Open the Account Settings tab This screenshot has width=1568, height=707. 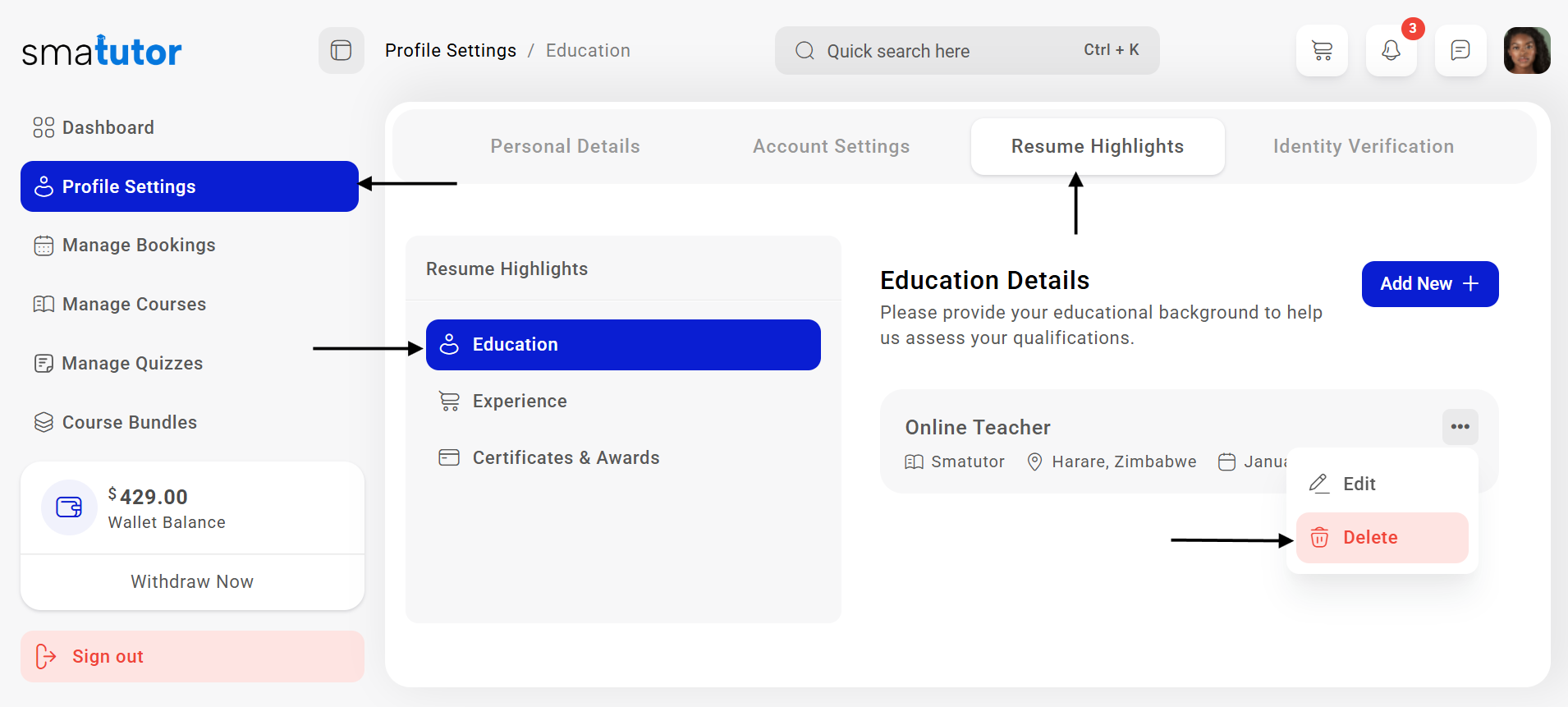pyautogui.click(x=831, y=146)
